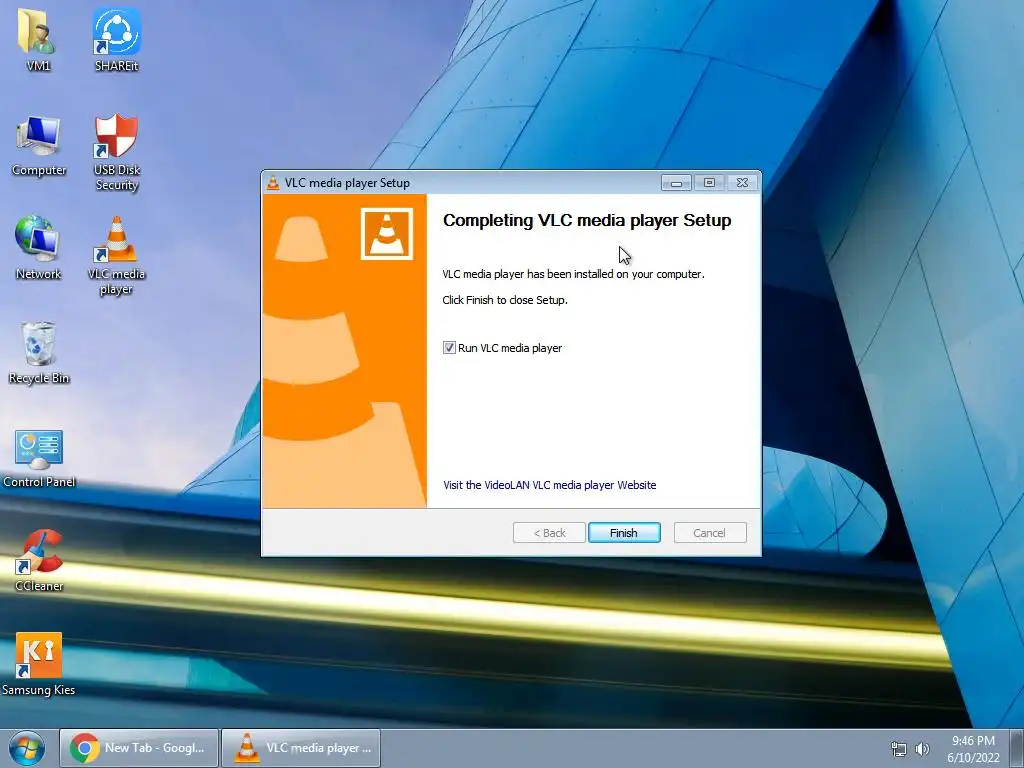Click the VLC media player Setup taskbar button
1024x768 pixels.
click(301, 748)
